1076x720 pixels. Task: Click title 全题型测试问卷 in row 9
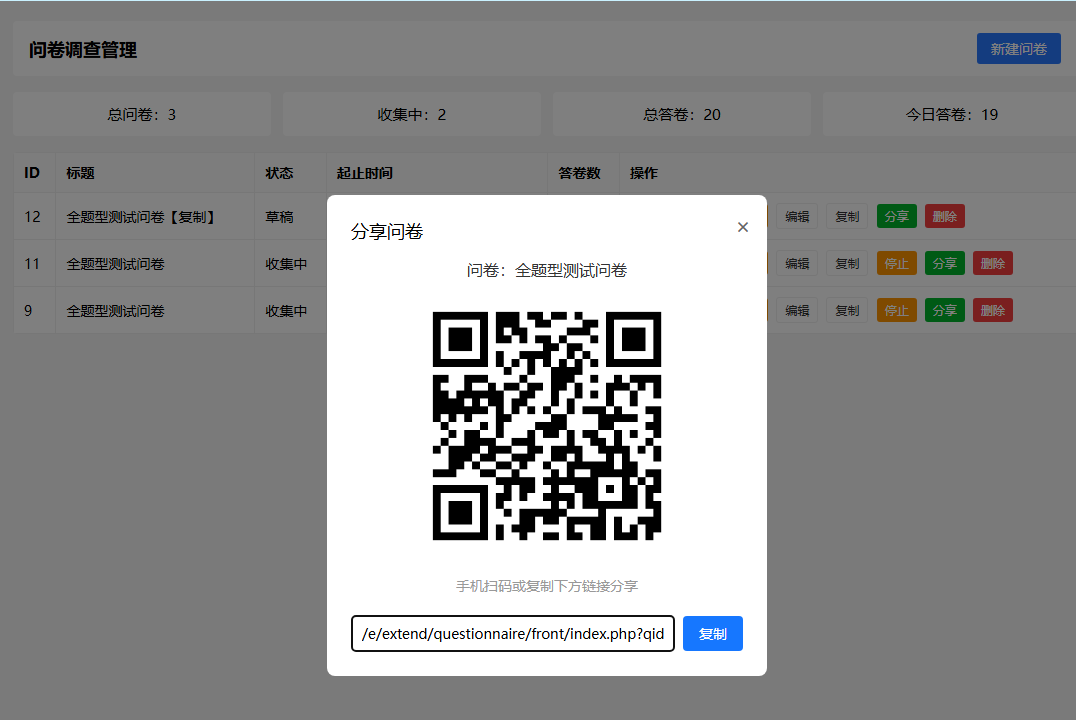(x=115, y=311)
